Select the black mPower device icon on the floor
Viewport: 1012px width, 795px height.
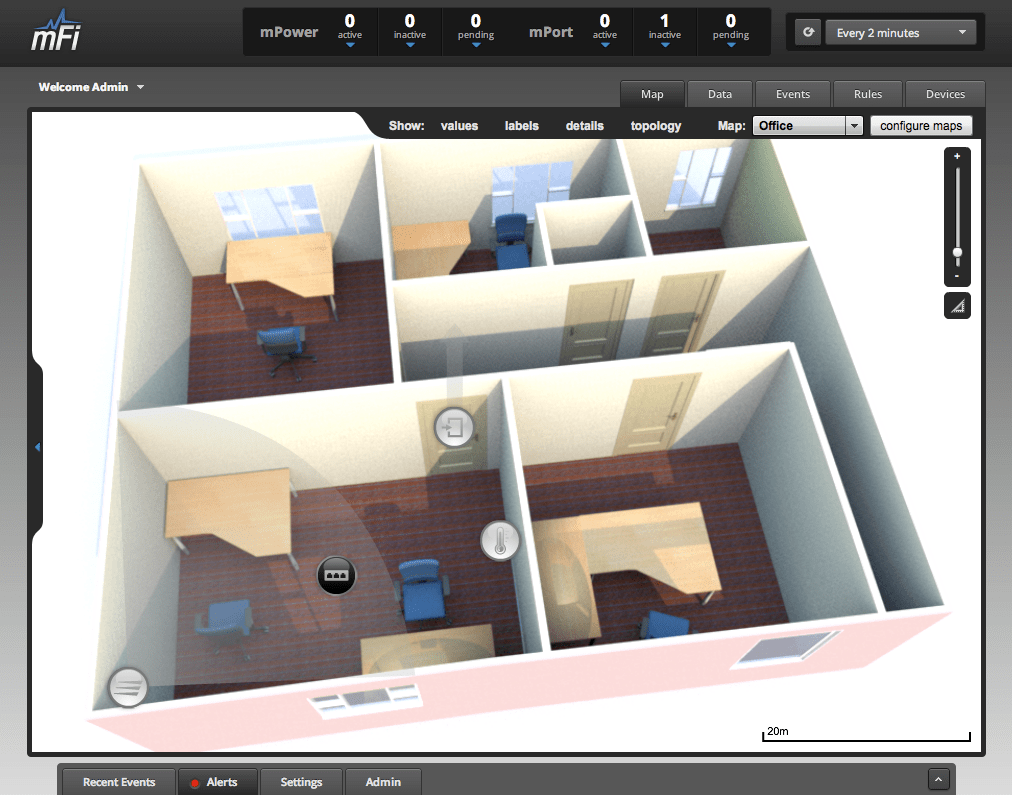[x=336, y=575]
